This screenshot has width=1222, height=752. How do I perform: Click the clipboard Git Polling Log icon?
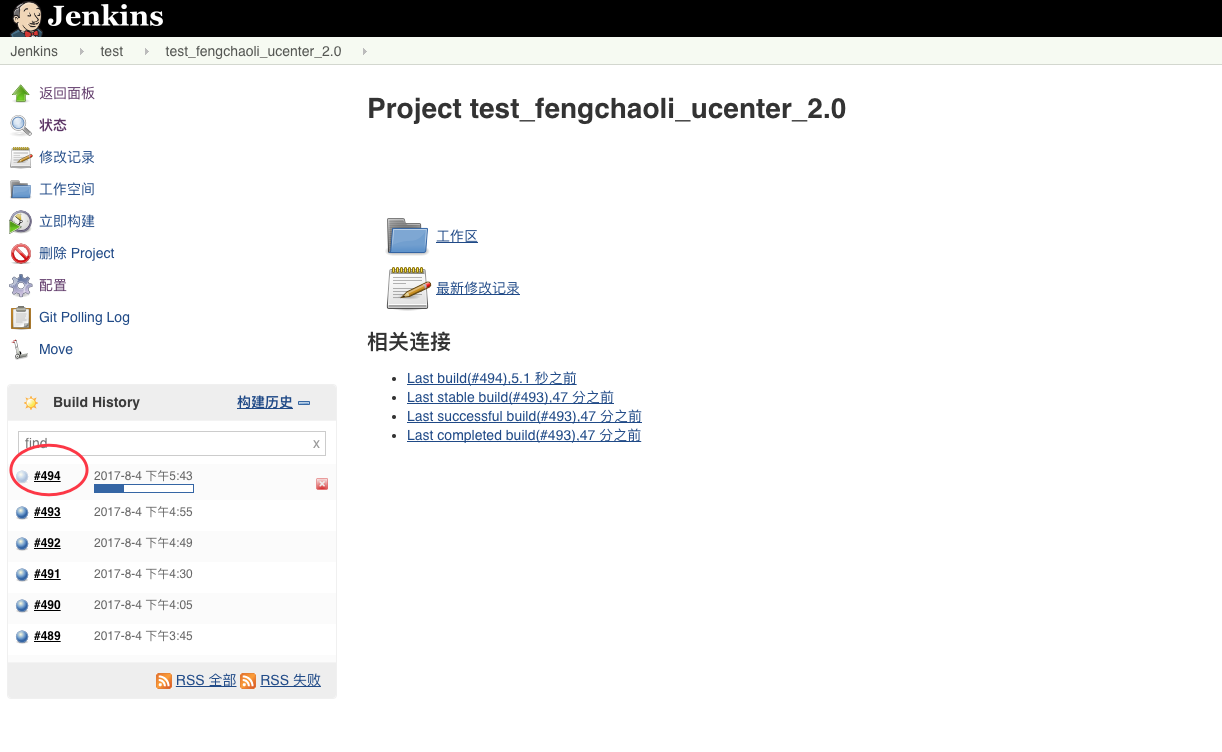pyautogui.click(x=21, y=317)
